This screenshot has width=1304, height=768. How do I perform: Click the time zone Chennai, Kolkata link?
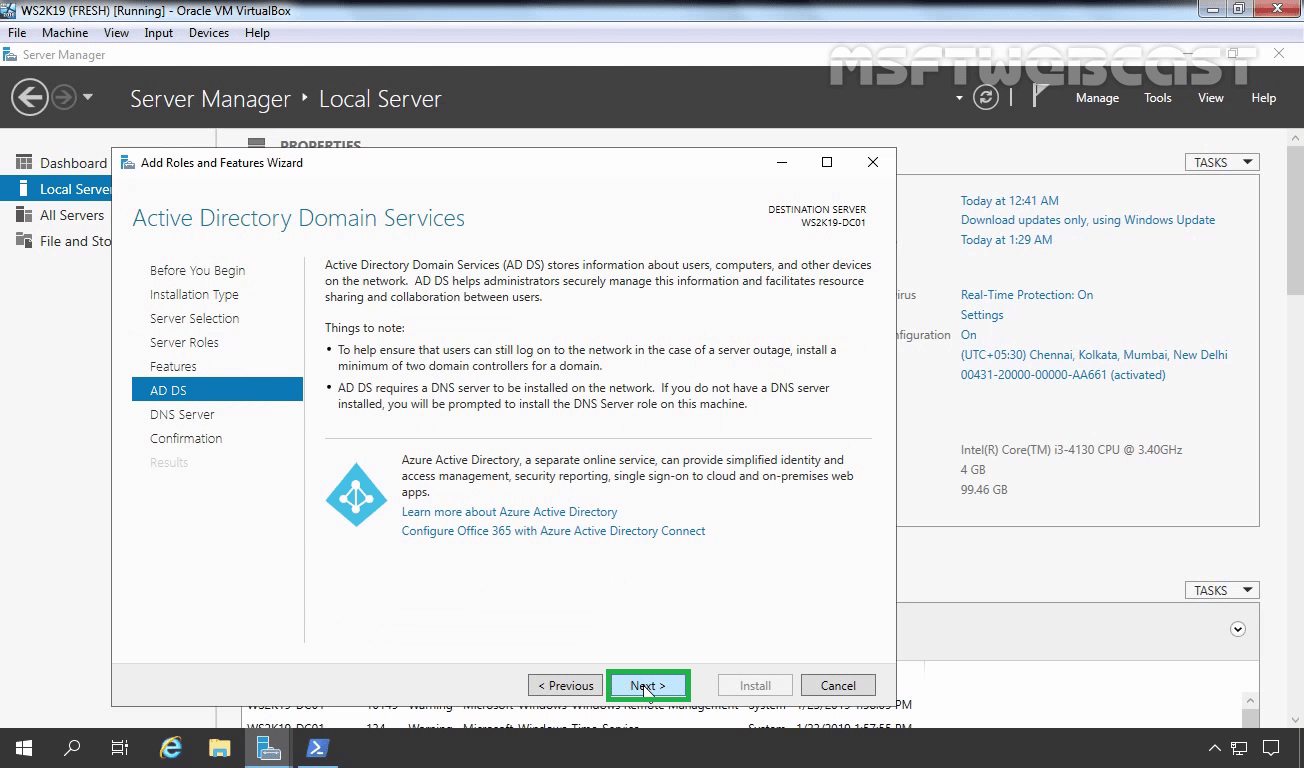[x=1094, y=355]
